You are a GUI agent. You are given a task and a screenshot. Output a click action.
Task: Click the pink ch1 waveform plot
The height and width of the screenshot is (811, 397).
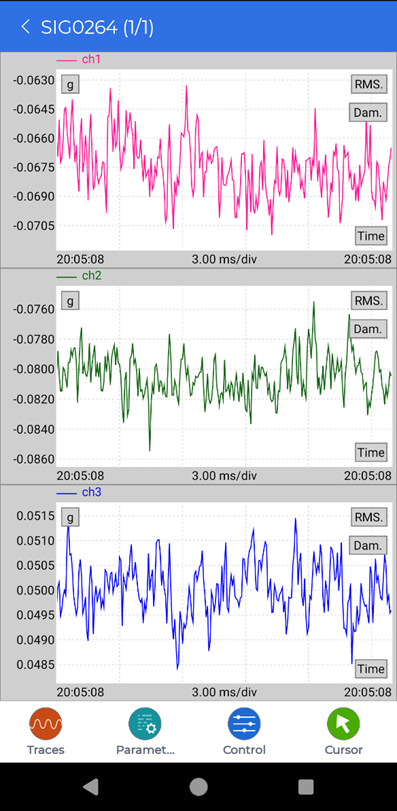(223, 159)
